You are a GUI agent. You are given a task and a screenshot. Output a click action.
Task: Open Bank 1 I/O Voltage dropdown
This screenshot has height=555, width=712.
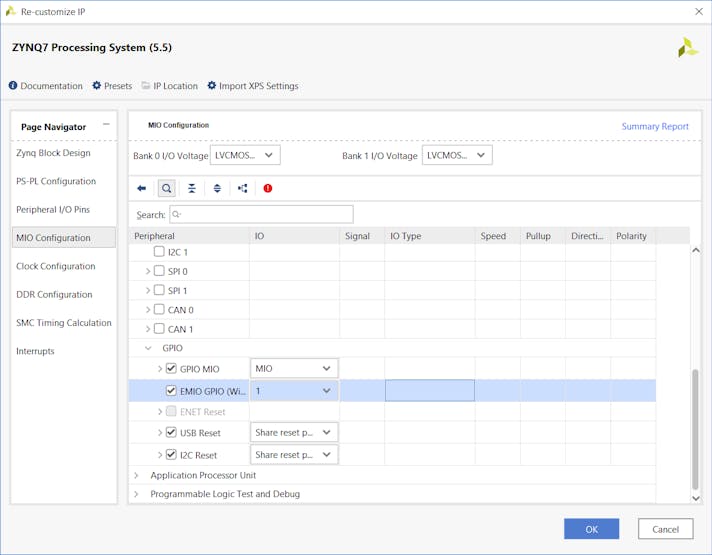[457, 155]
